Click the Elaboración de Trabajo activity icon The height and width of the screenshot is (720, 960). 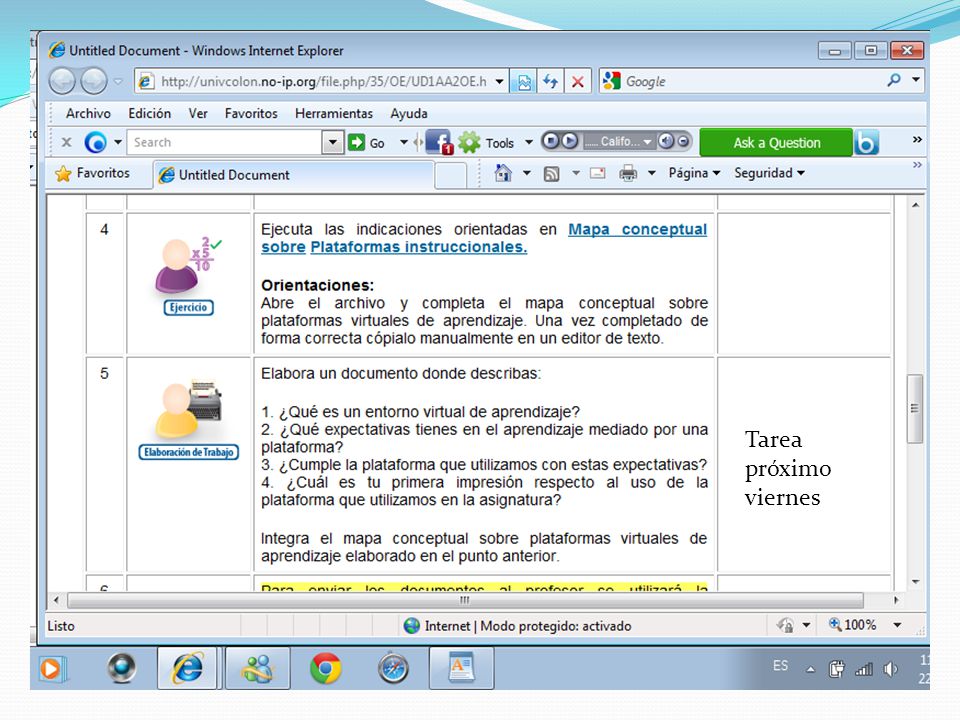(x=189, y=419)
